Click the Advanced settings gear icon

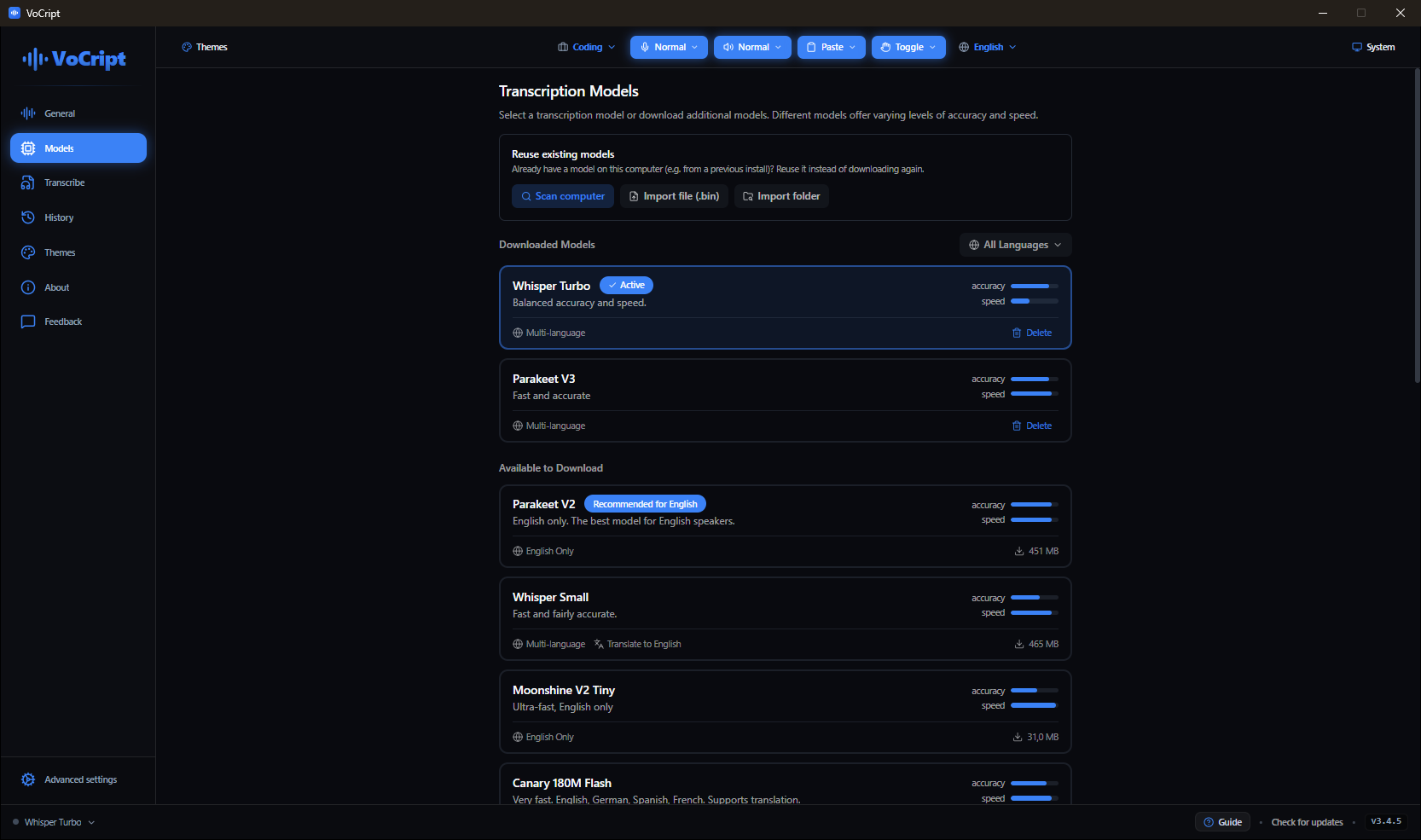click(28, 779)
